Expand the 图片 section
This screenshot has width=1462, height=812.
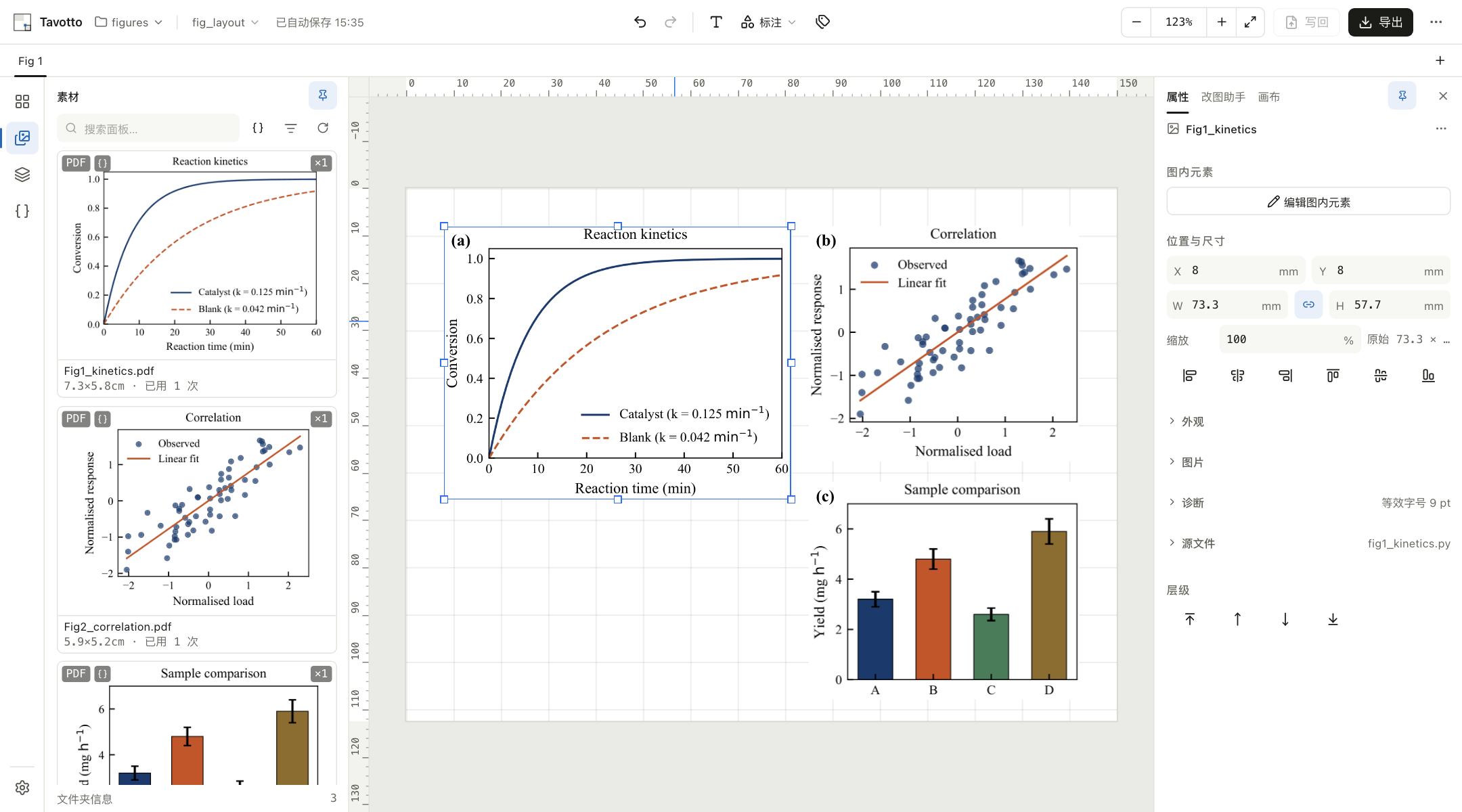click(x=1187, y=462)
